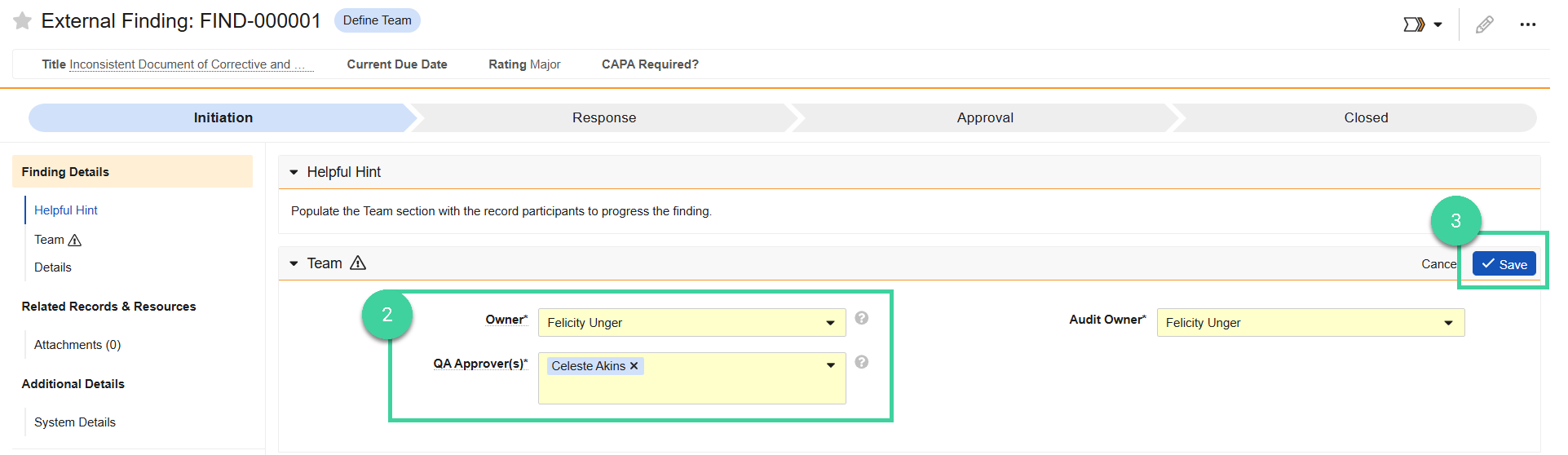Cancel editing the Team section
This screenshot has height=455, width=1568.
1439,264
